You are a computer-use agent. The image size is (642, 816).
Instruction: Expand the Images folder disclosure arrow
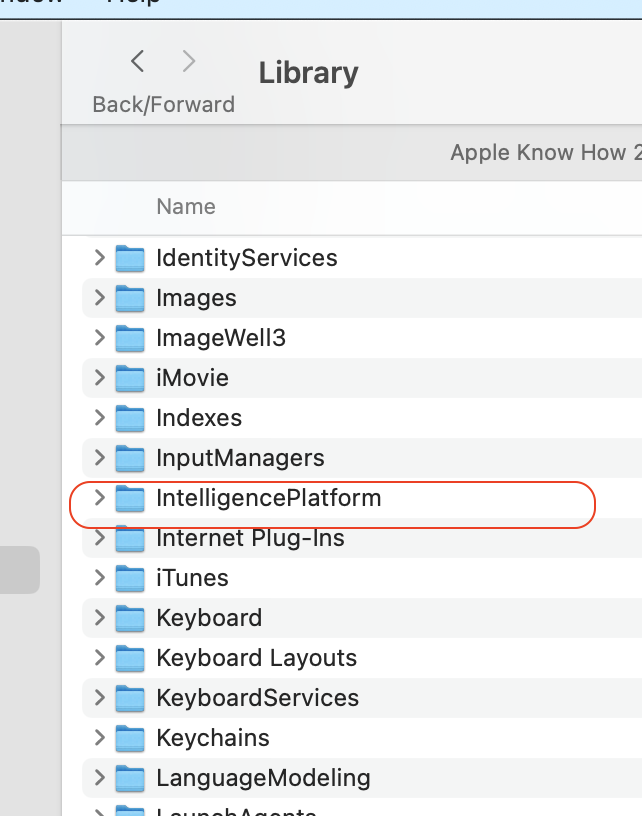click(x=99, y=298)
